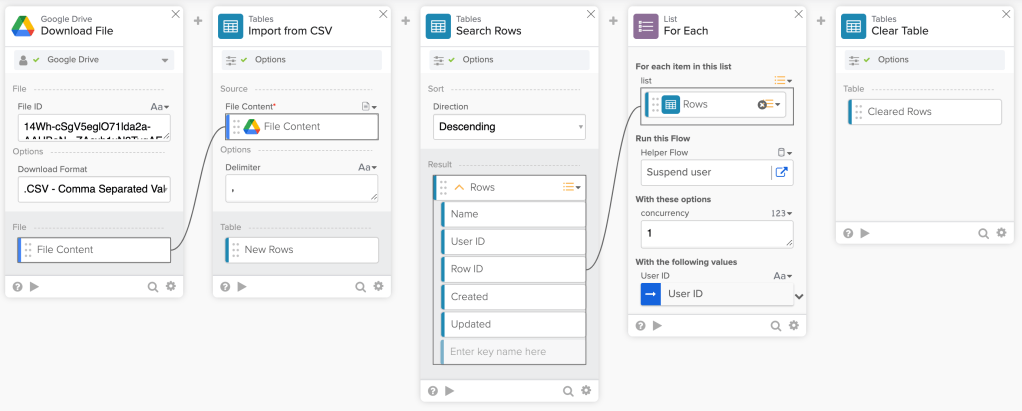Click the File ID input field
The height and width of the screenshot is (411, 1022).
95,128
